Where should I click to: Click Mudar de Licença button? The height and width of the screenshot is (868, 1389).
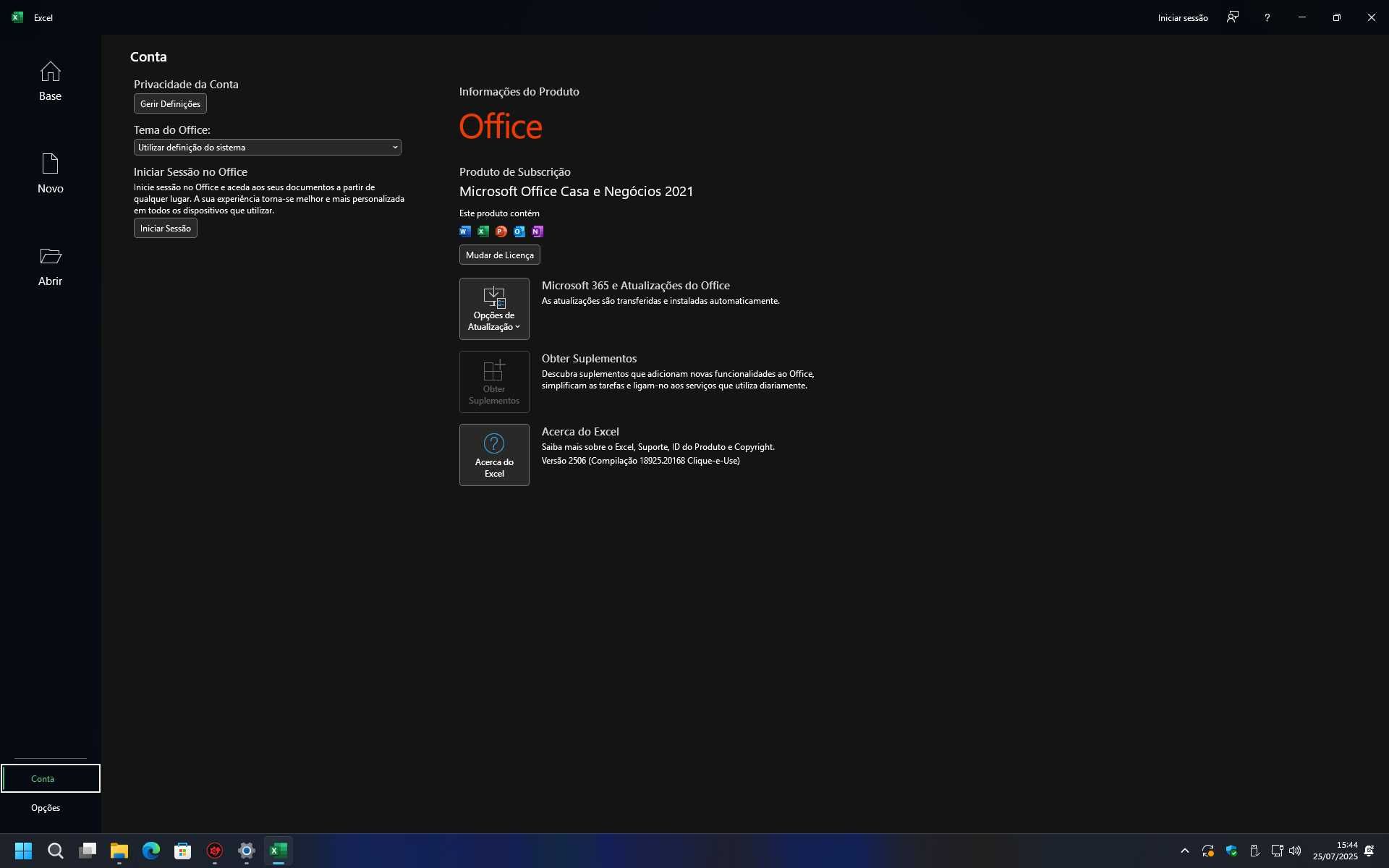(x=500, y=255)
